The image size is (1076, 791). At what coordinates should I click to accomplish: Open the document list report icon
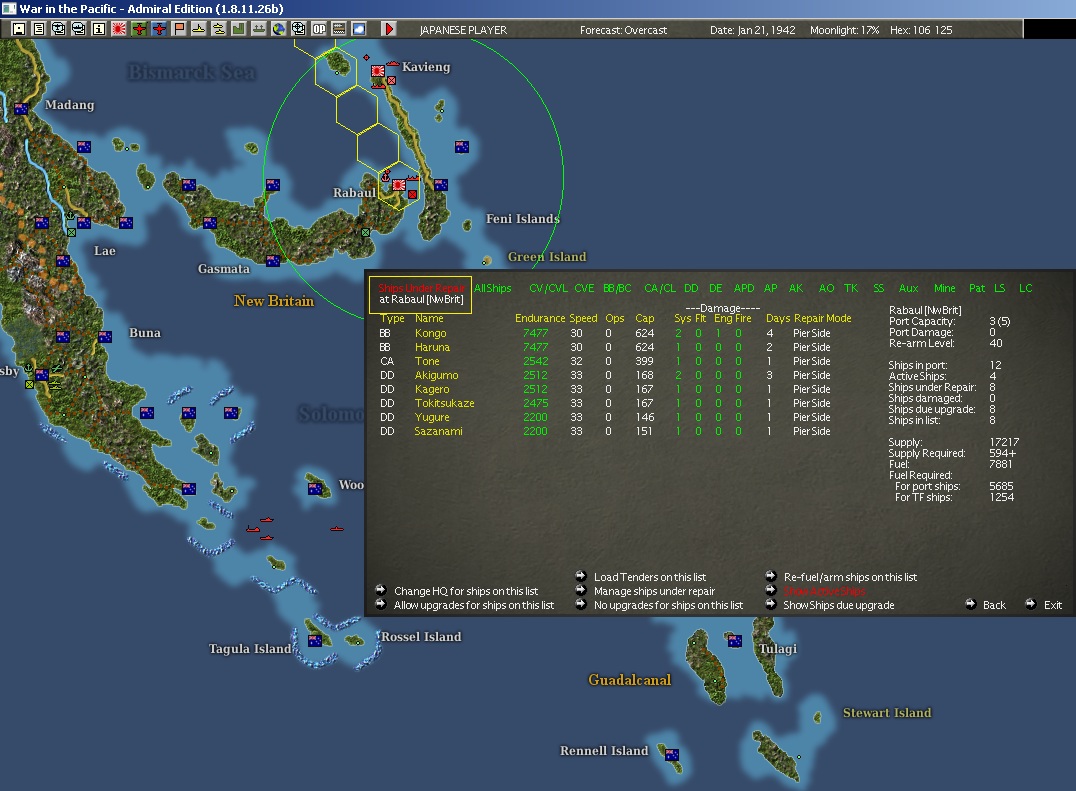38,29
